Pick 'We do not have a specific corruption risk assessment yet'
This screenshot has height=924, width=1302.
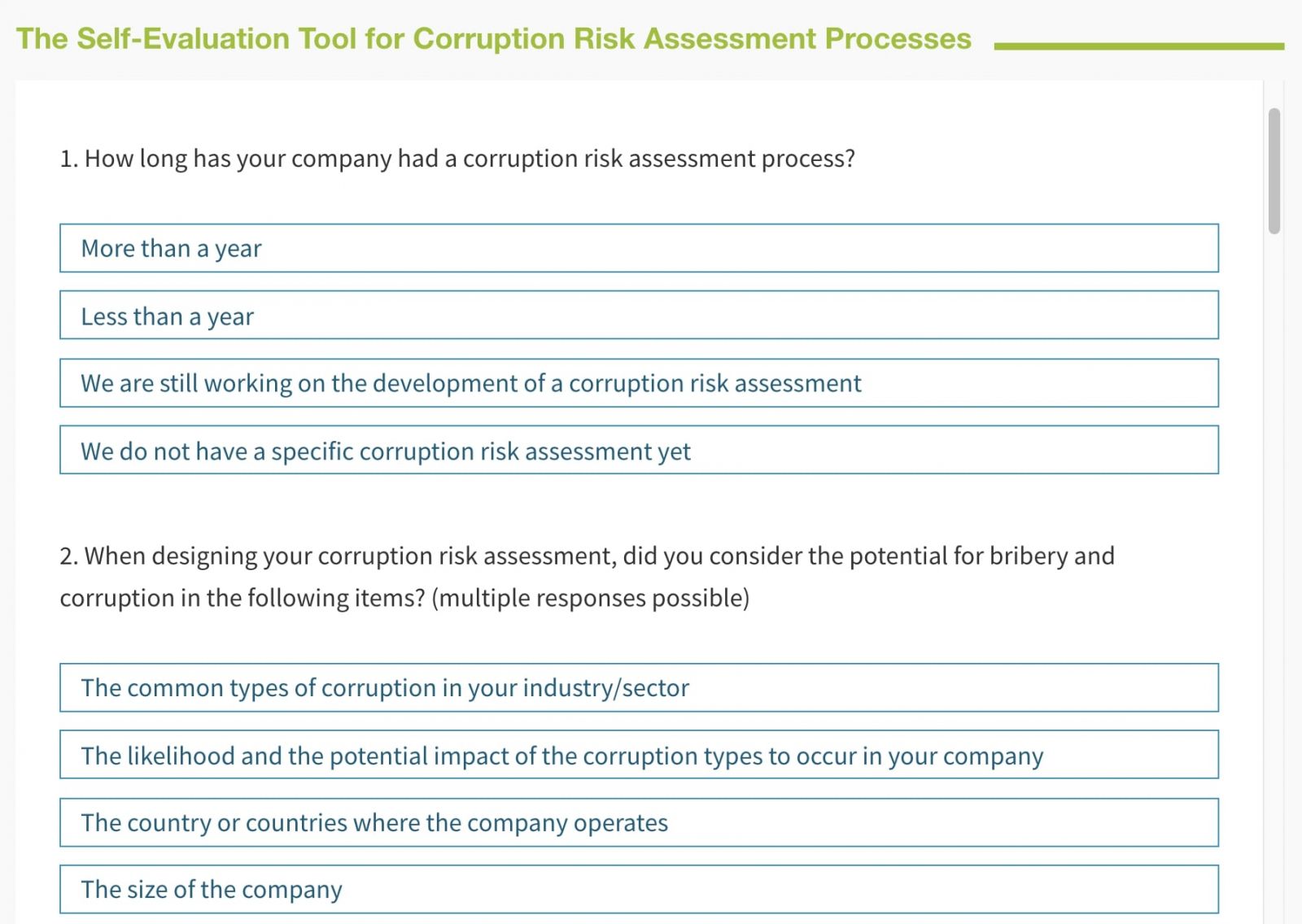coord(639,450)
